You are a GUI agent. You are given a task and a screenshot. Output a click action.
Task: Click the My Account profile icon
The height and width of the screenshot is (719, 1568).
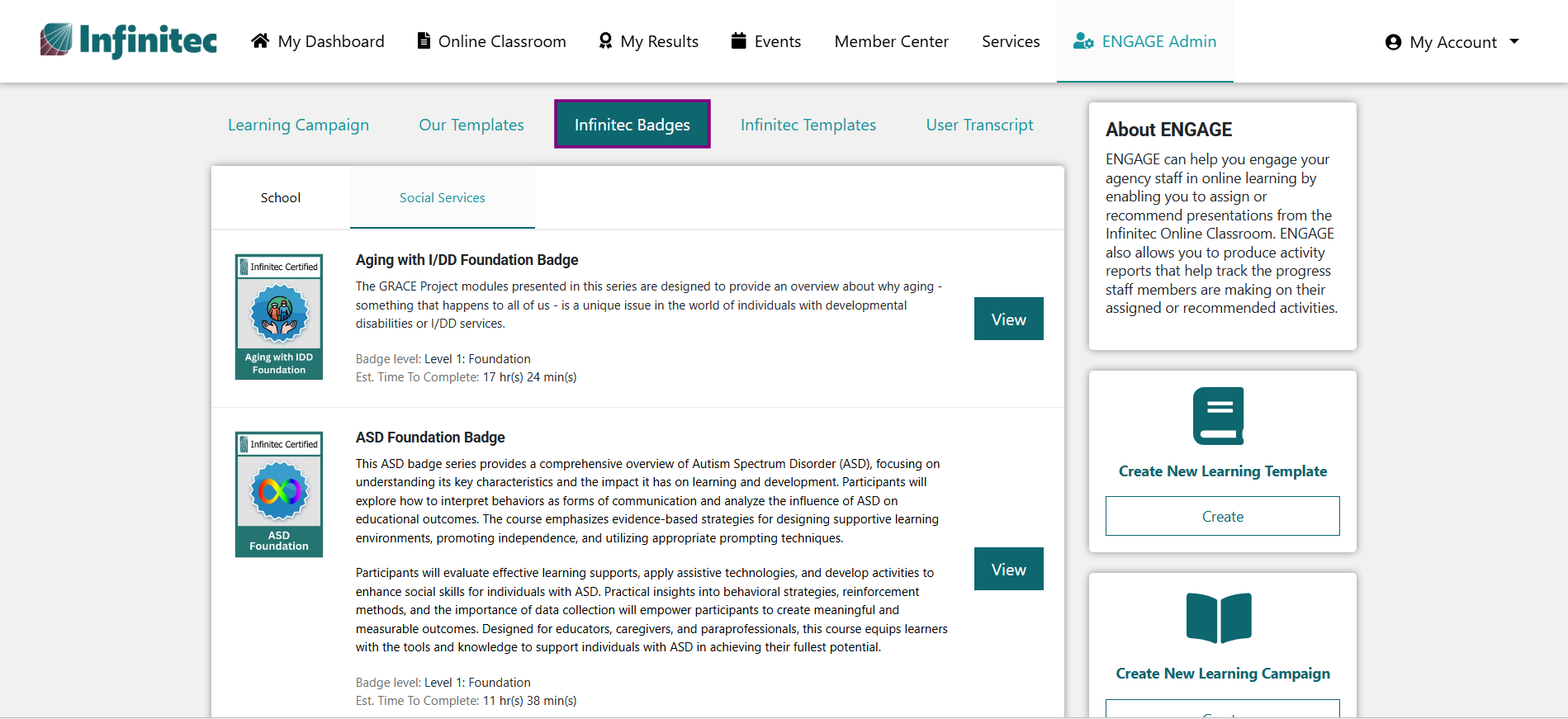coord(1393,42)
